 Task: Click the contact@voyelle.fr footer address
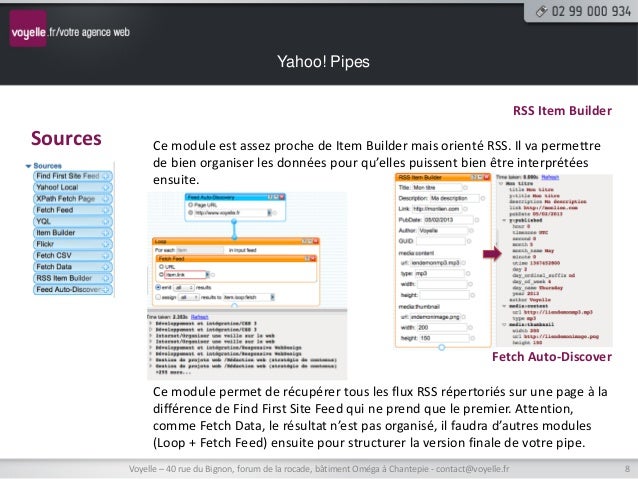click(472, 469)
